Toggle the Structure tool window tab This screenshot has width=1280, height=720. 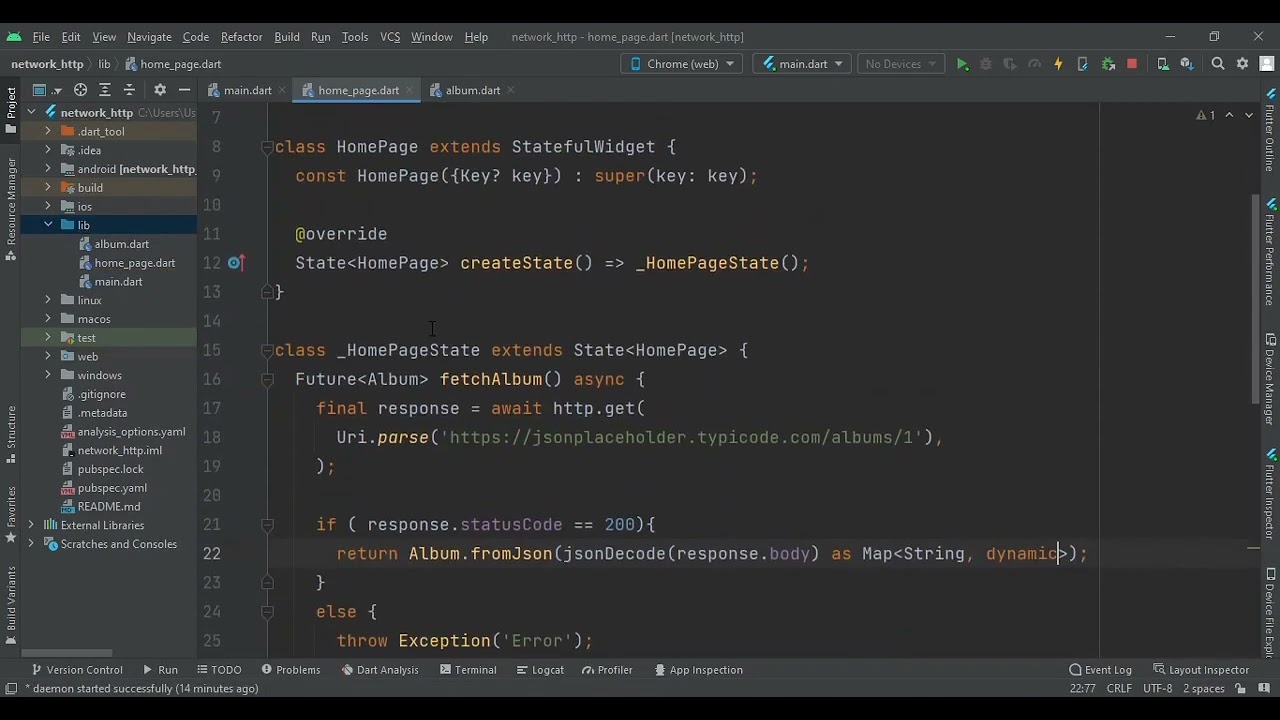click(11, 434)
